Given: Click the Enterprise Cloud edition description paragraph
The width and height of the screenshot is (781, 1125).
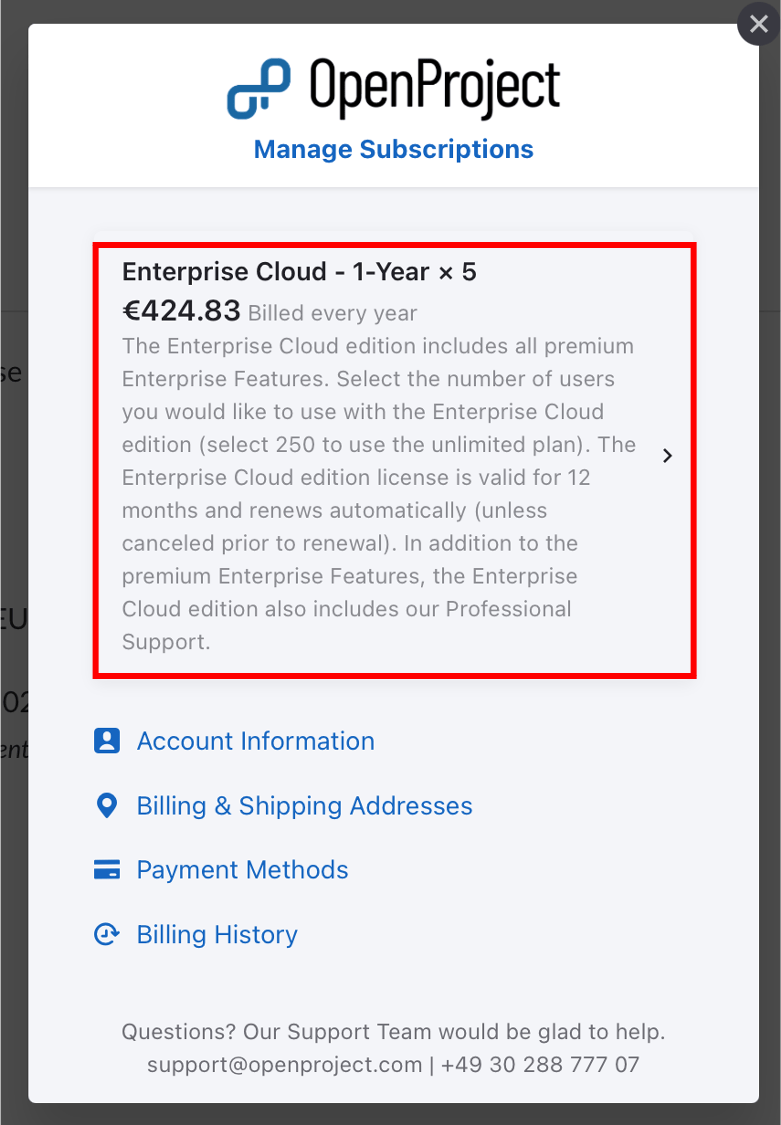Looking at the screenshot, I should click(378, 494).
